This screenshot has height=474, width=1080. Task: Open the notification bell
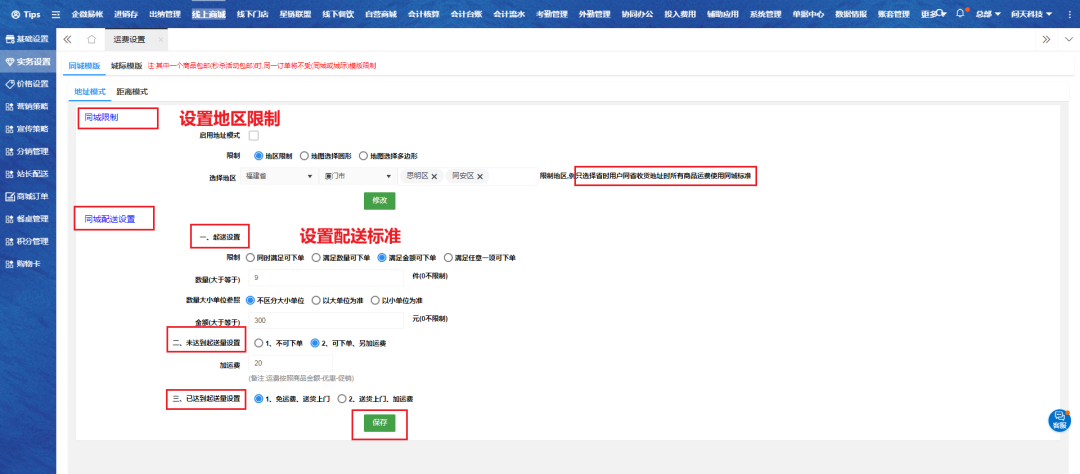click(x=960, y=15)
